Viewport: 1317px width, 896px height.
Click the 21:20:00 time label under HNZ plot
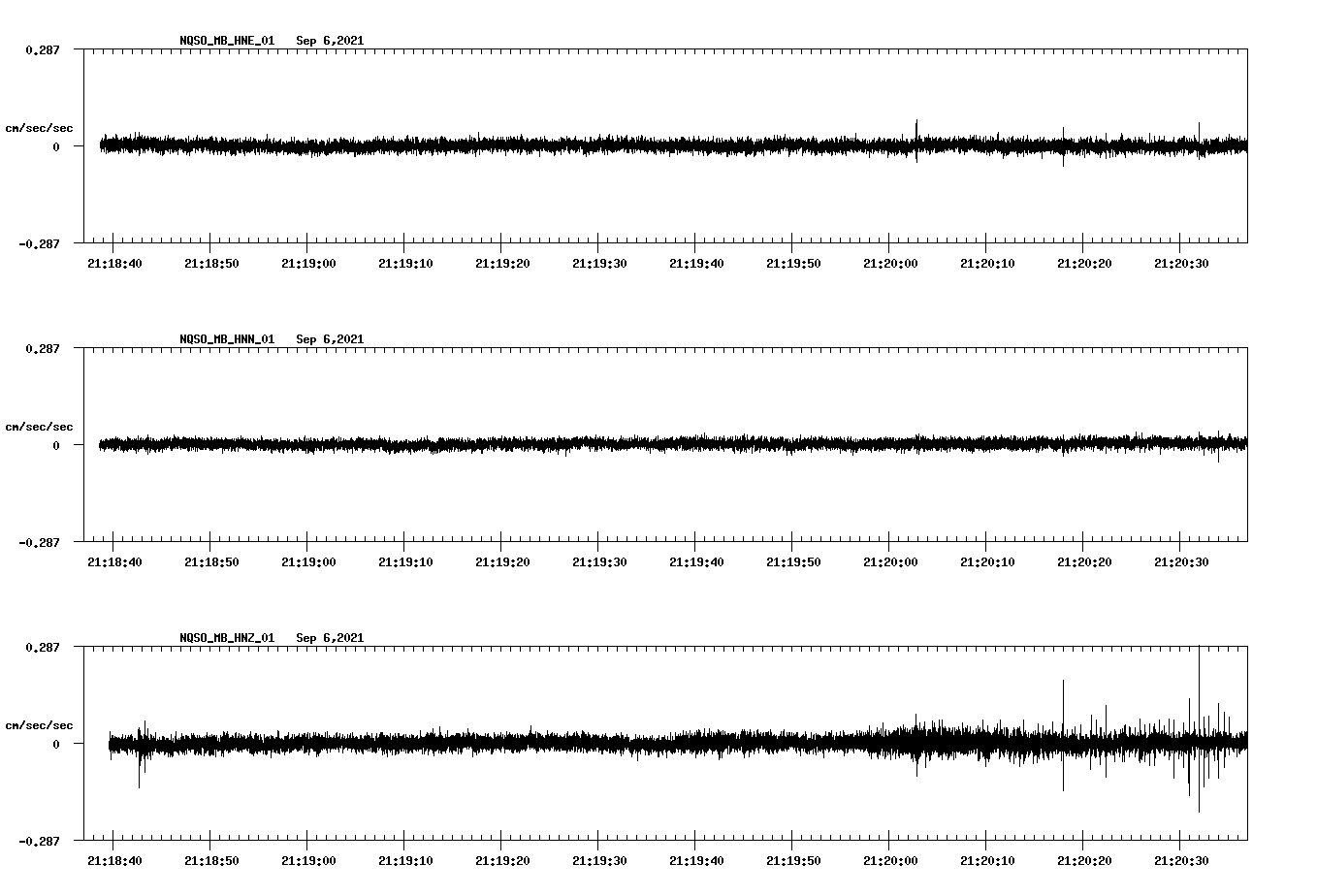[x=890, y=860]
